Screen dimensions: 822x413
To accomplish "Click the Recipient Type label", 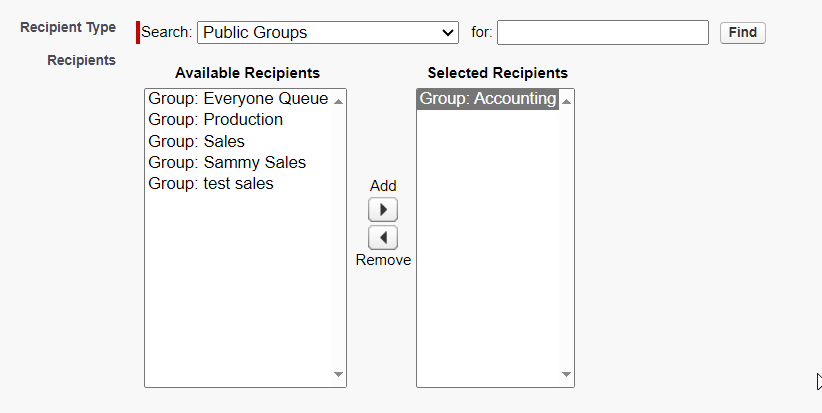I will pos(68,27).
